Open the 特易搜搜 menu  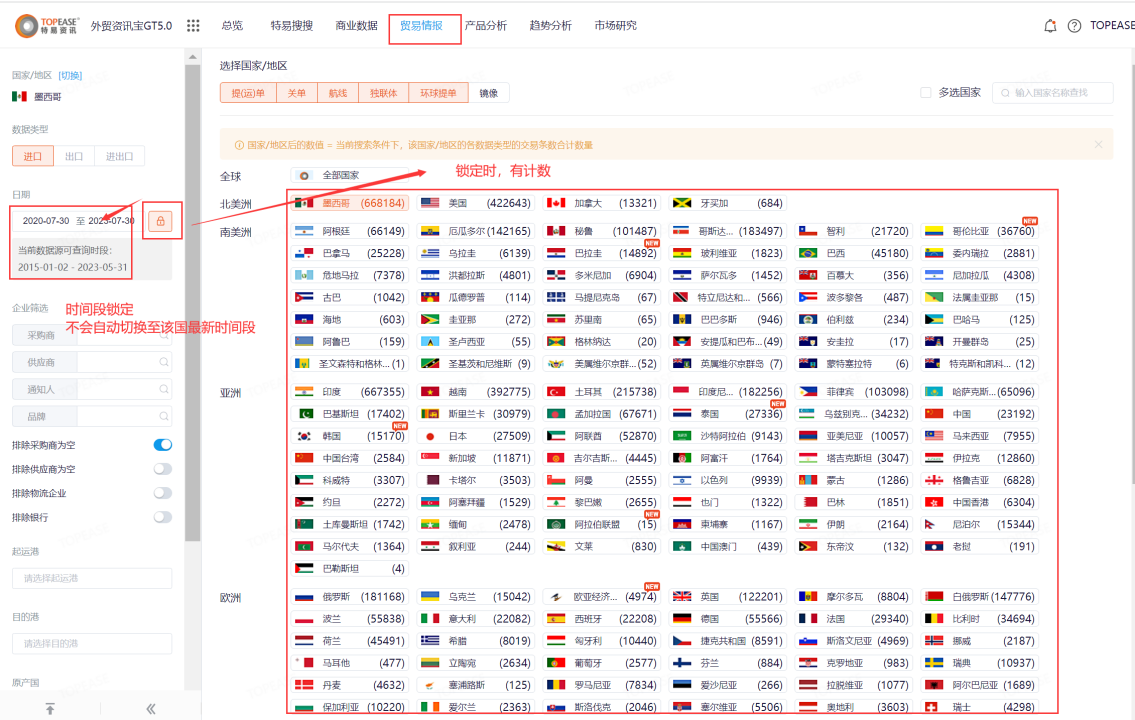point(292,25)
